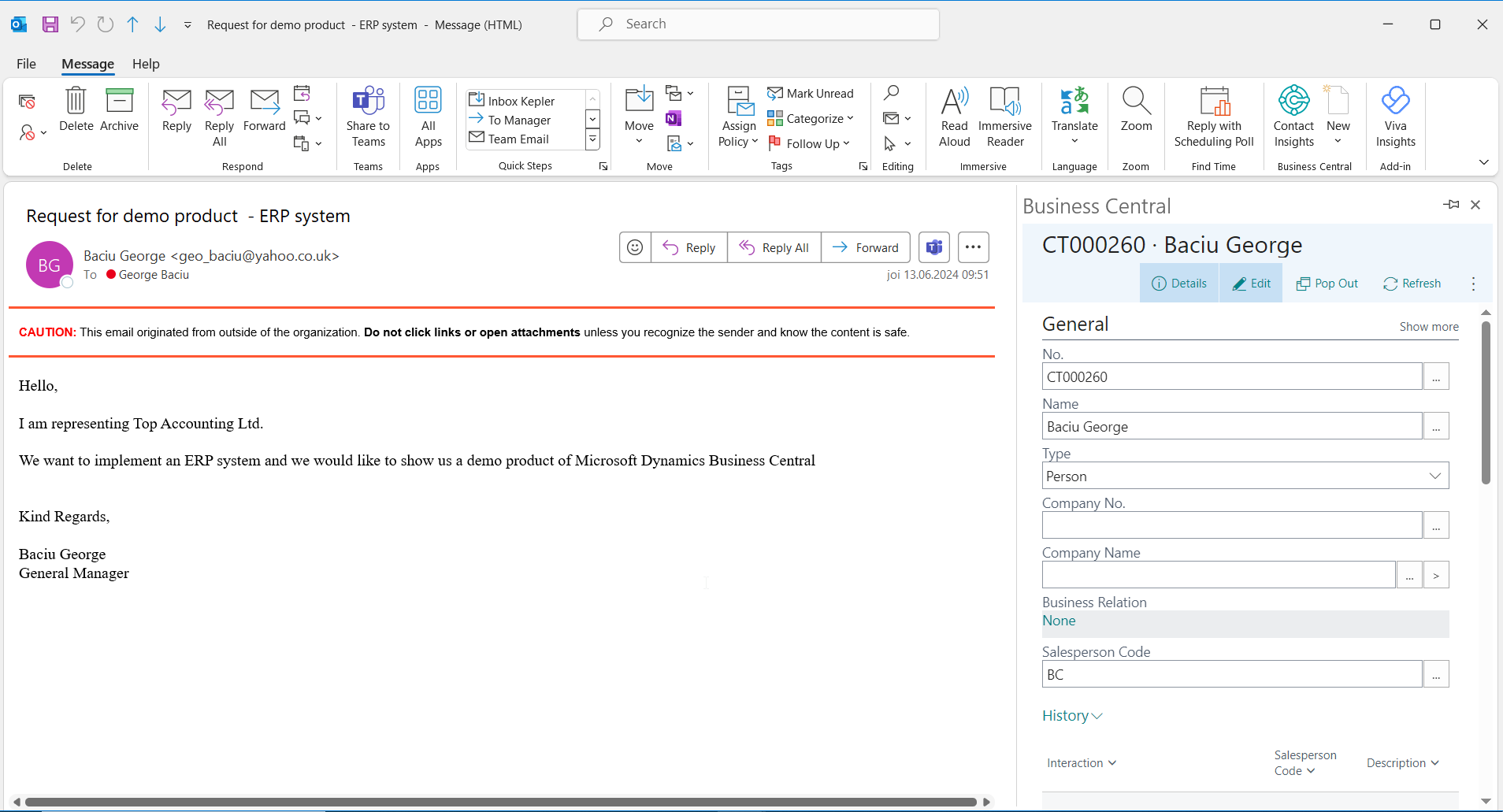Add an emoji reaction to the message
This screenshot has height=812, width=1503.
pos(635,247)
